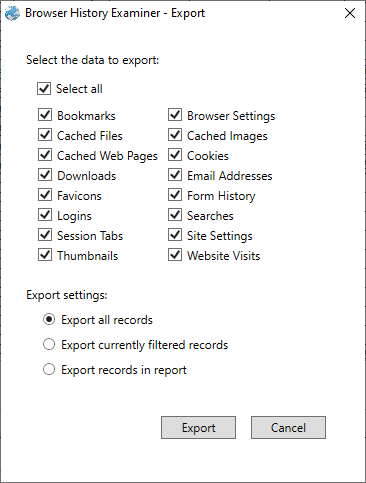
Task: Uncheck Cached Files option
Action: 45,135
